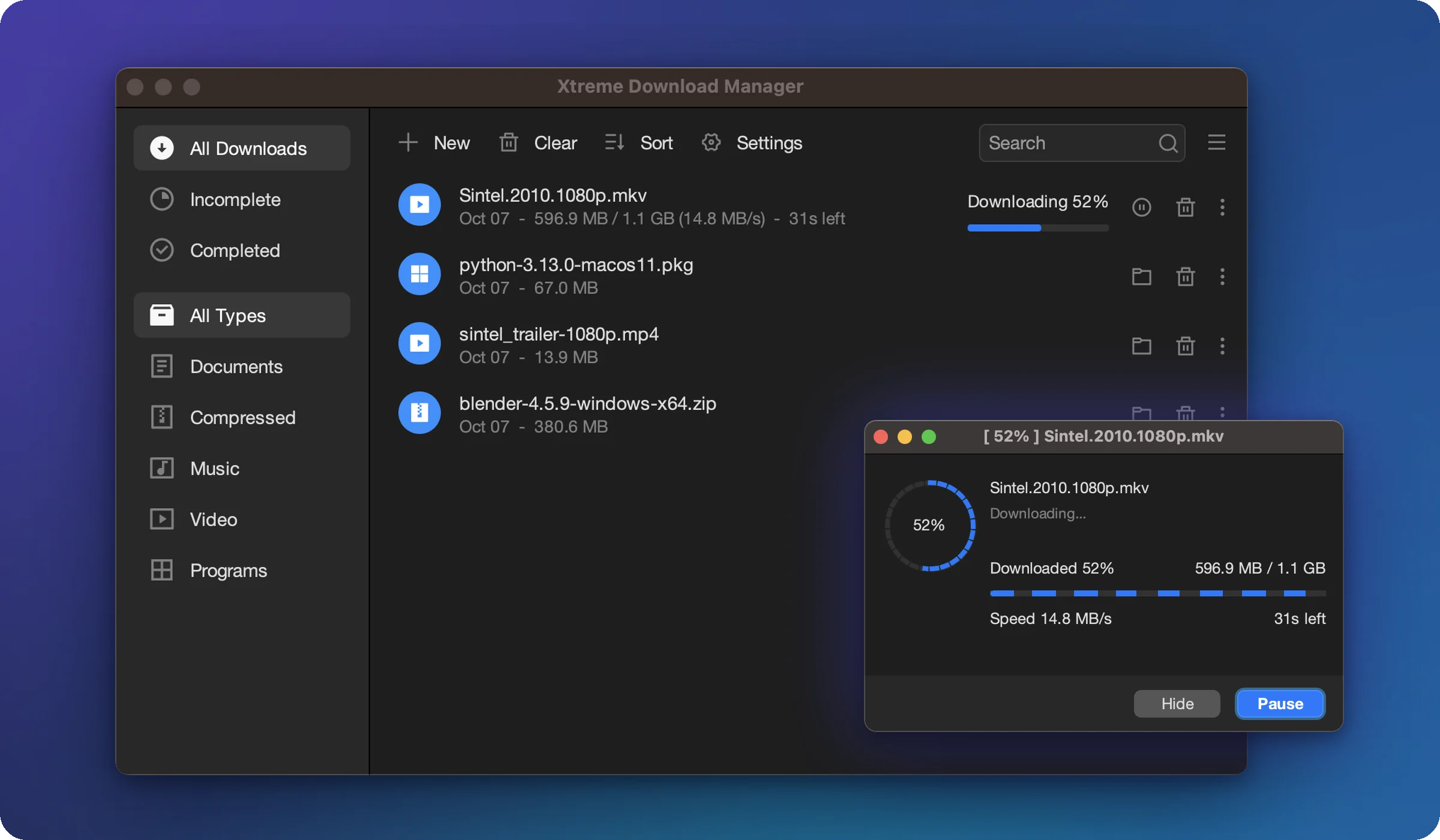The width and height of the screenshot is (1440, 840).
Task: Click the search magnifier icon
Action: point(1168,143)
